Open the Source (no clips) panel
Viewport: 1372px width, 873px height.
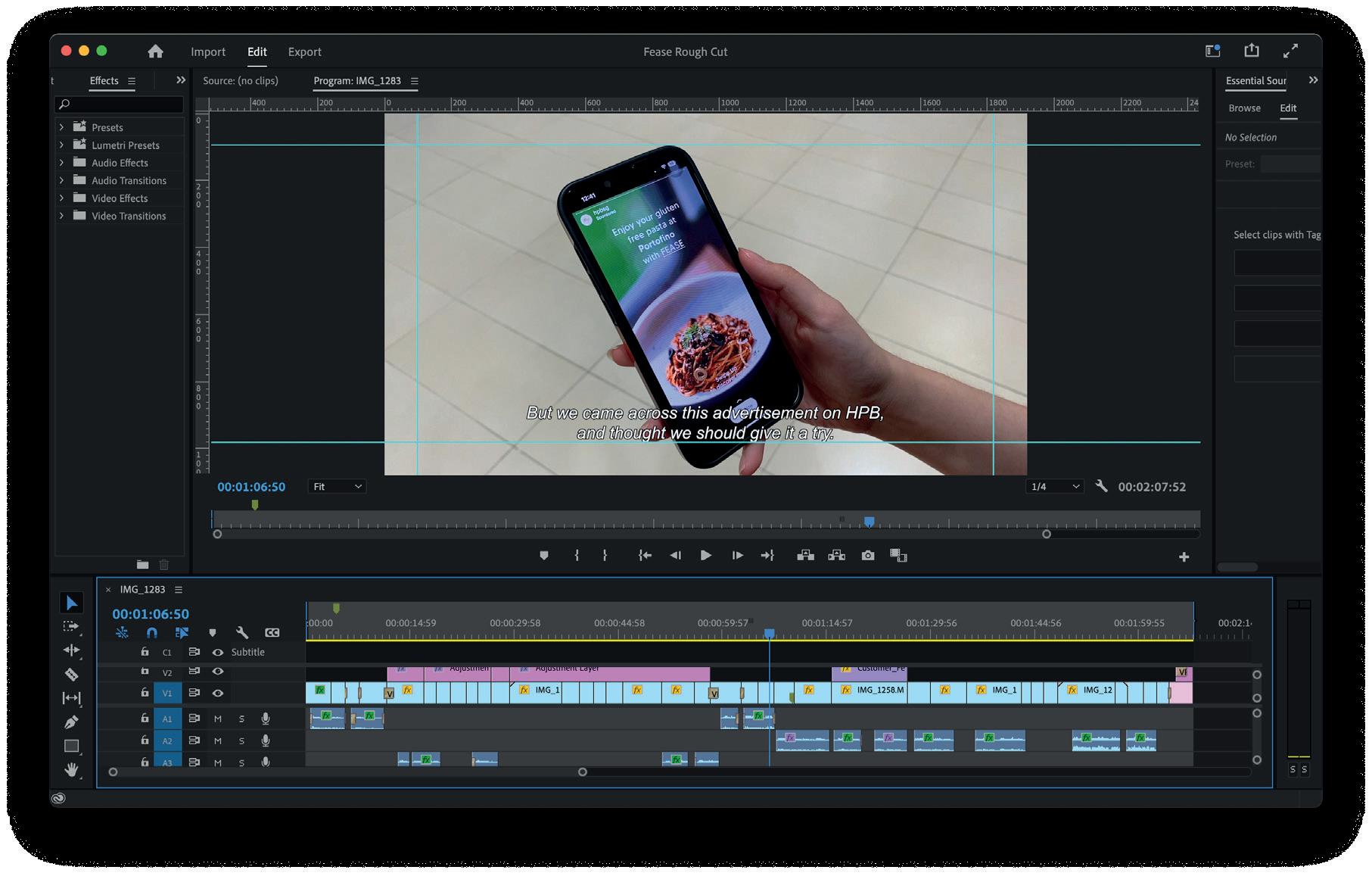[241, 80]
